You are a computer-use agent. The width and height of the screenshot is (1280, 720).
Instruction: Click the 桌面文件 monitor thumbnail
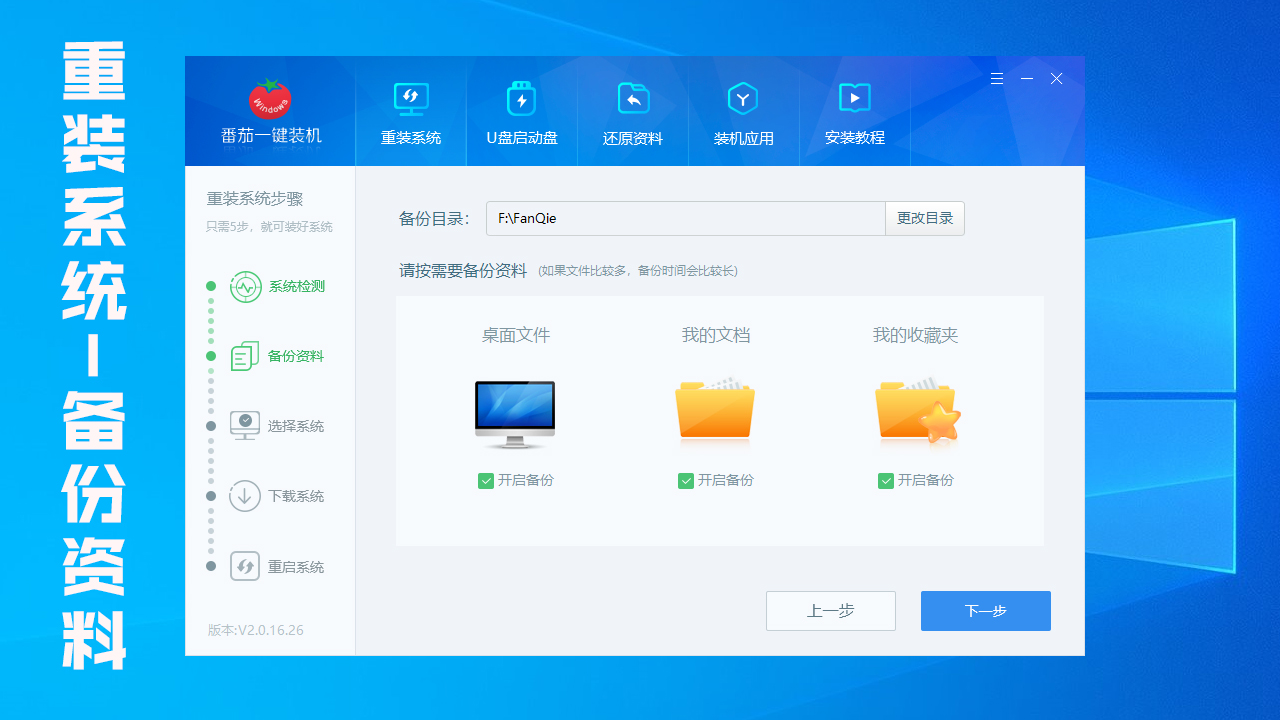pos(515,411)
